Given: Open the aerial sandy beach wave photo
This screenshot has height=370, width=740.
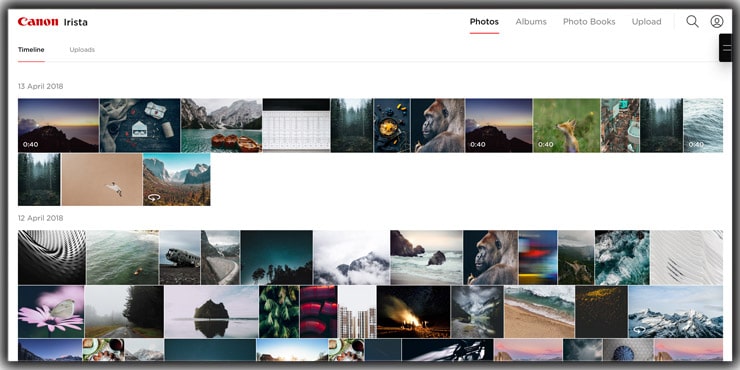Looking at the screenshot, I should point(539,311).
